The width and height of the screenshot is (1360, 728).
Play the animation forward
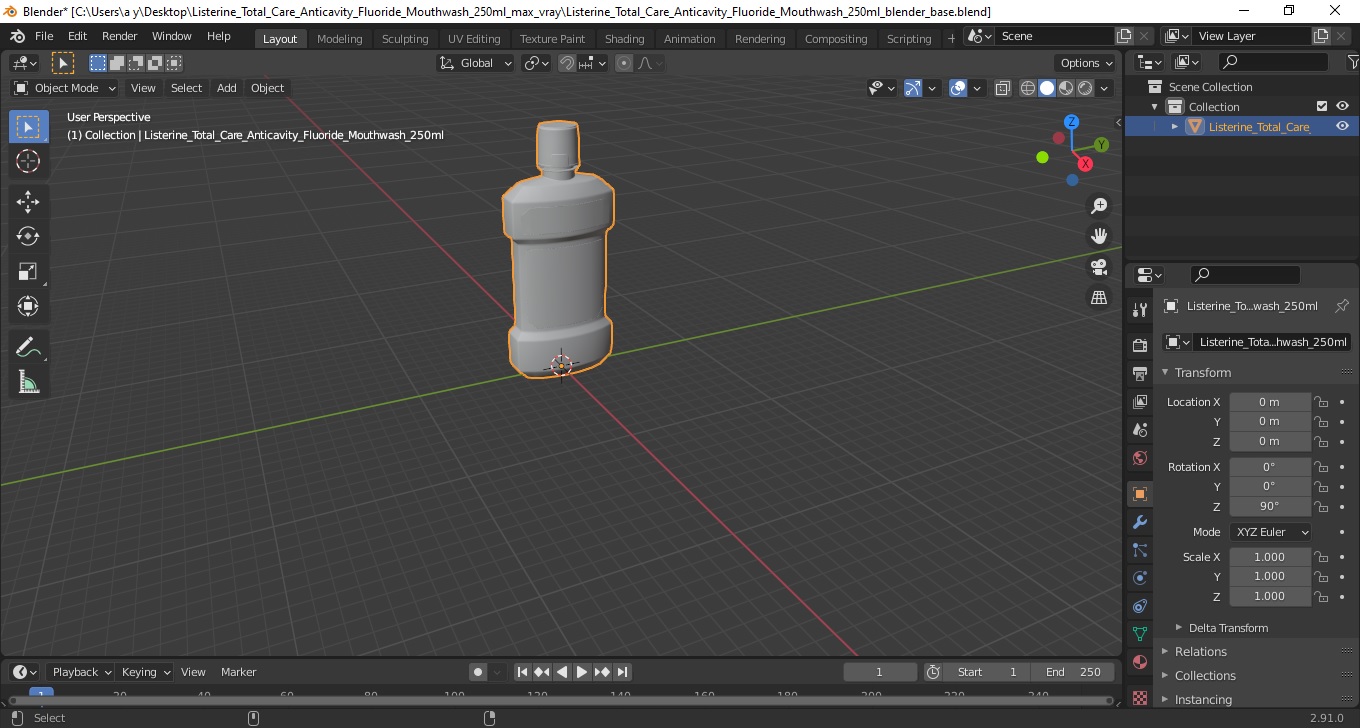coord(582,672)
